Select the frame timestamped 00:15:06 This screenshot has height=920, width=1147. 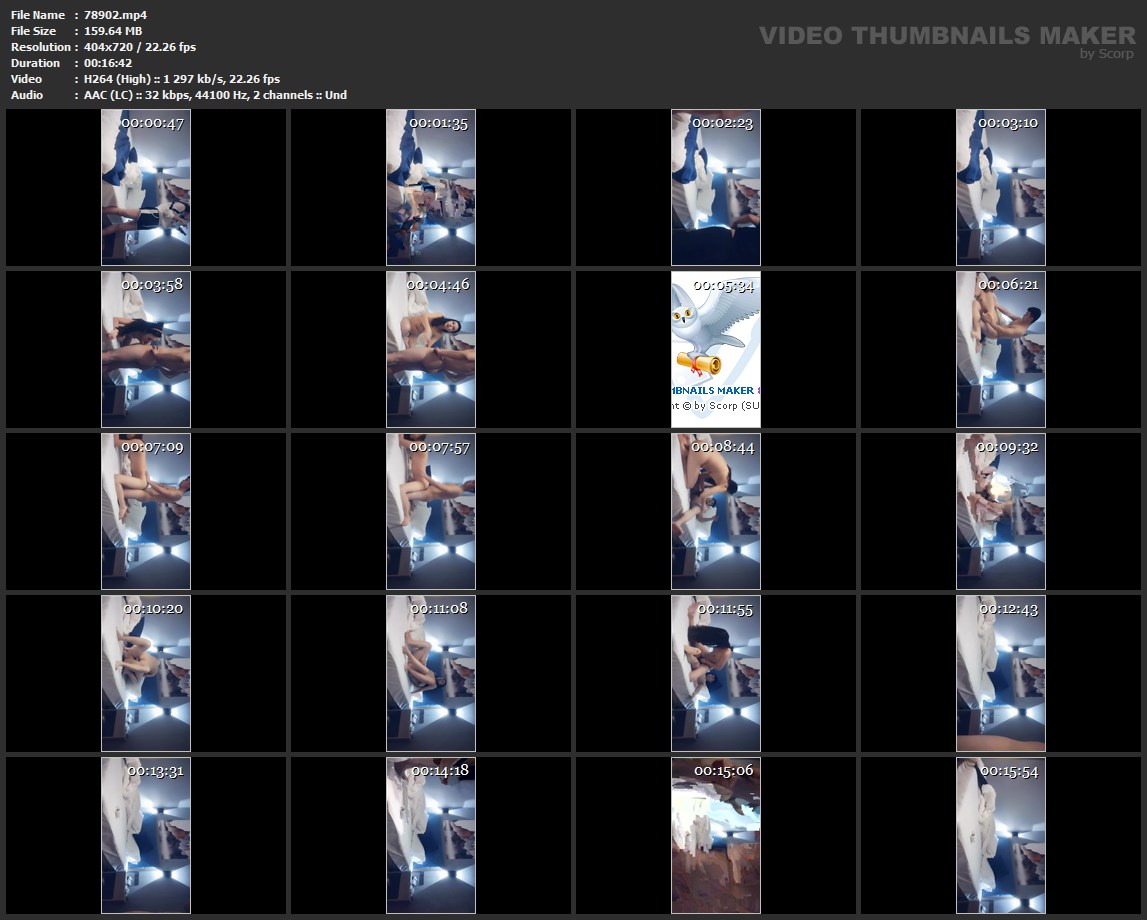click(x=716, y=835)
